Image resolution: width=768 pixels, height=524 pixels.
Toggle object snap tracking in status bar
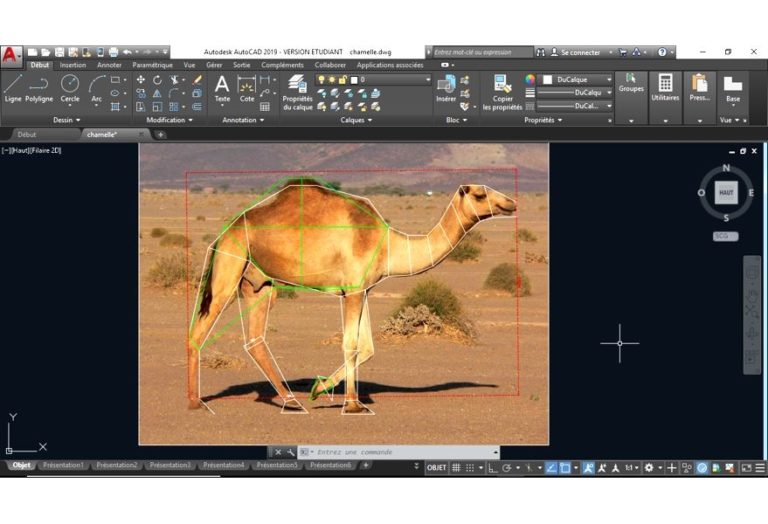(x=551, y=468)
